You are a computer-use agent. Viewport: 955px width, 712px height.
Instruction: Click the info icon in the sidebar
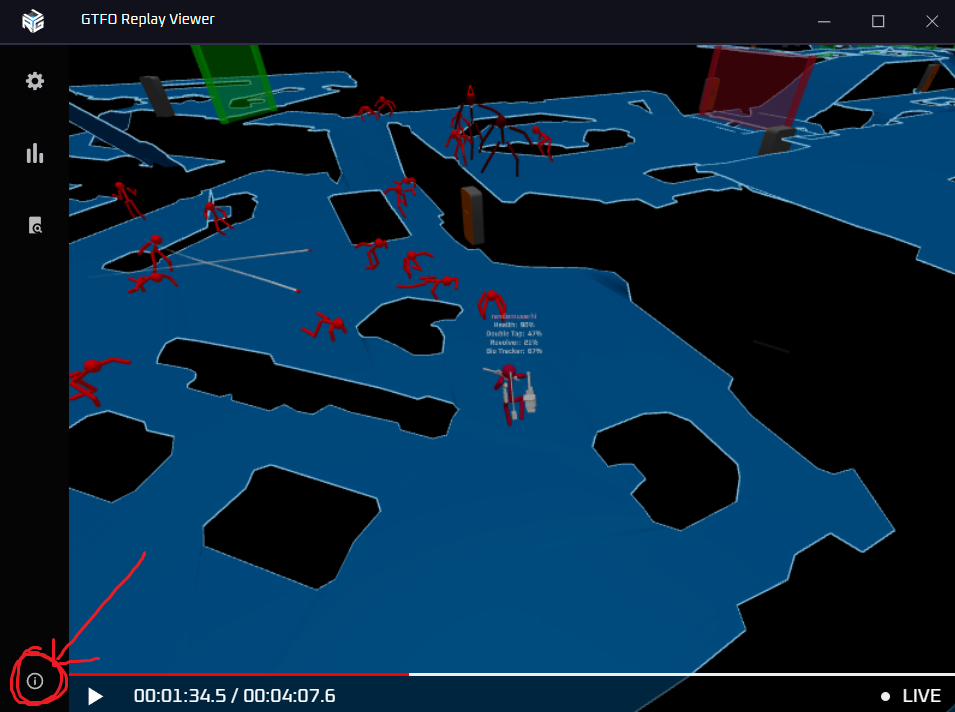point(35,680)
